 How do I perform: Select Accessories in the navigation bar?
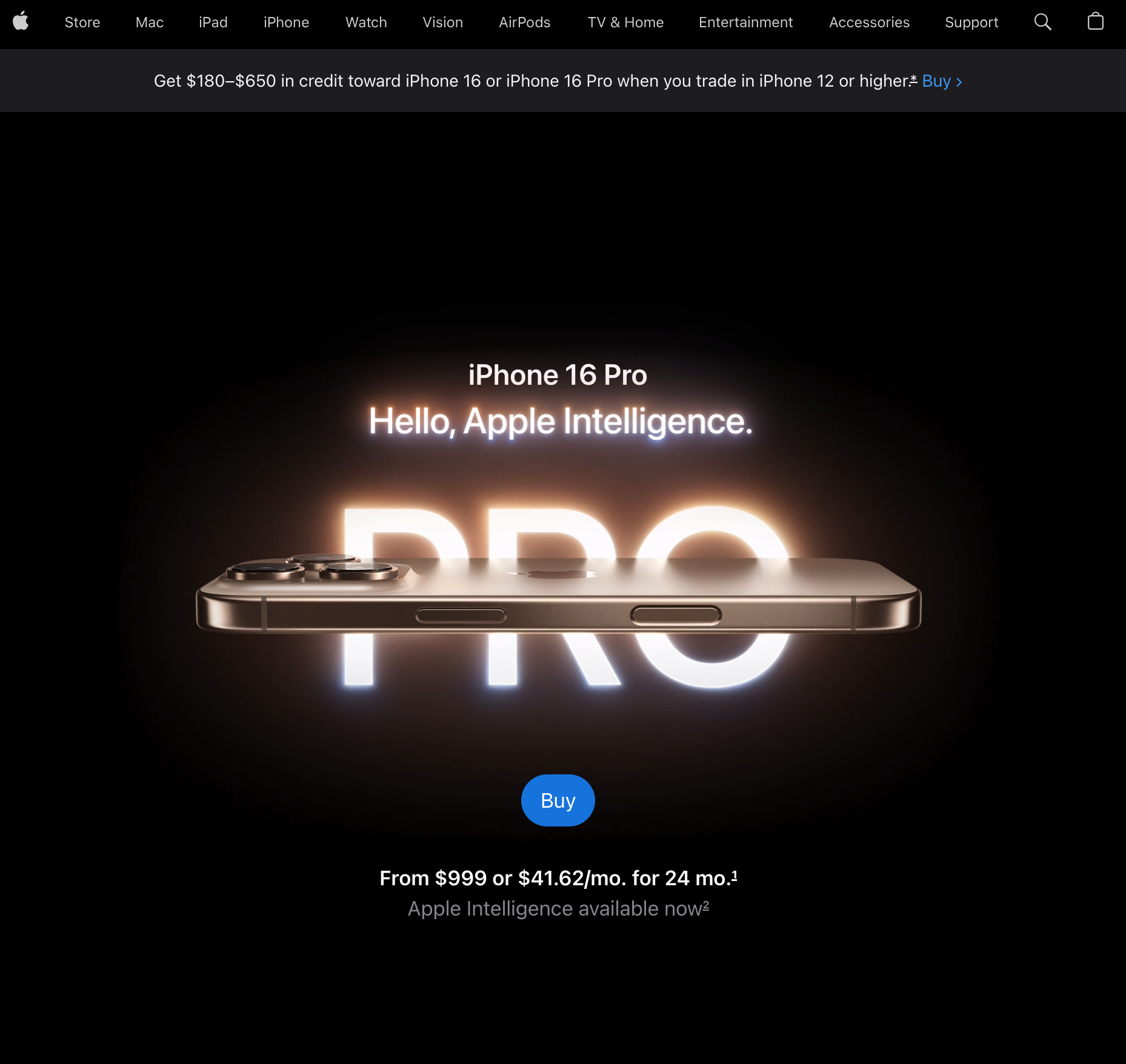[869, 23]
